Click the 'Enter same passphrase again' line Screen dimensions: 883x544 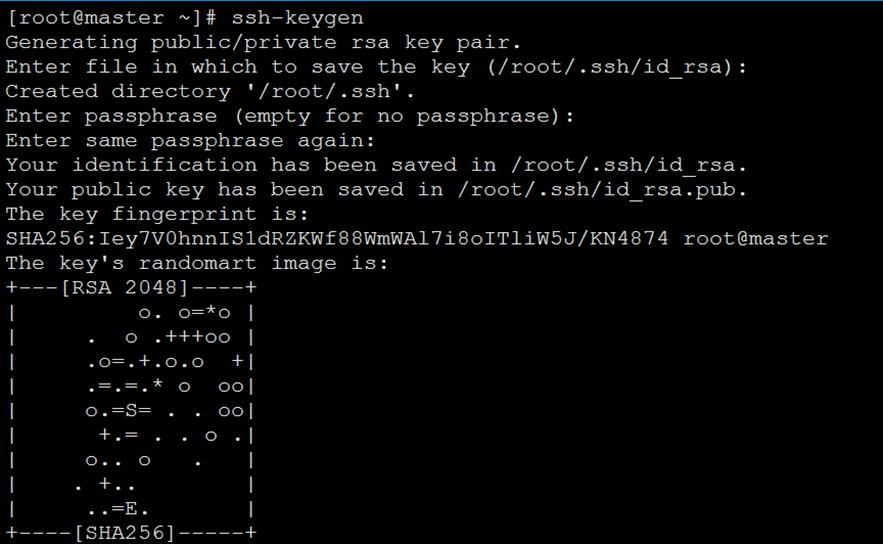[190, 141]
